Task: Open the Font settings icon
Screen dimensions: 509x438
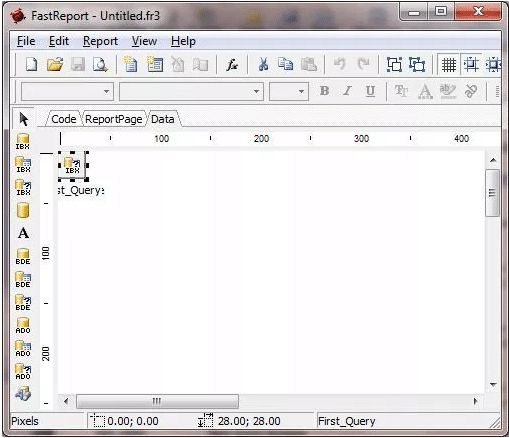Action: pos(401,91)
